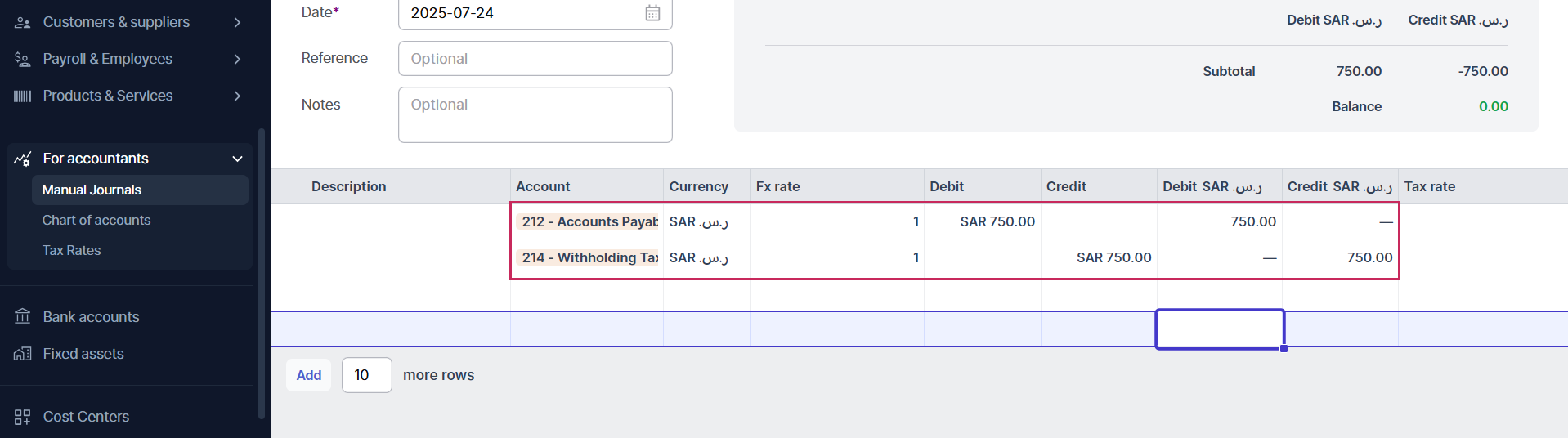The width and height of the screenshot is (1568, 438).
Task: Go to Tax Rates page
Action: 72,250
